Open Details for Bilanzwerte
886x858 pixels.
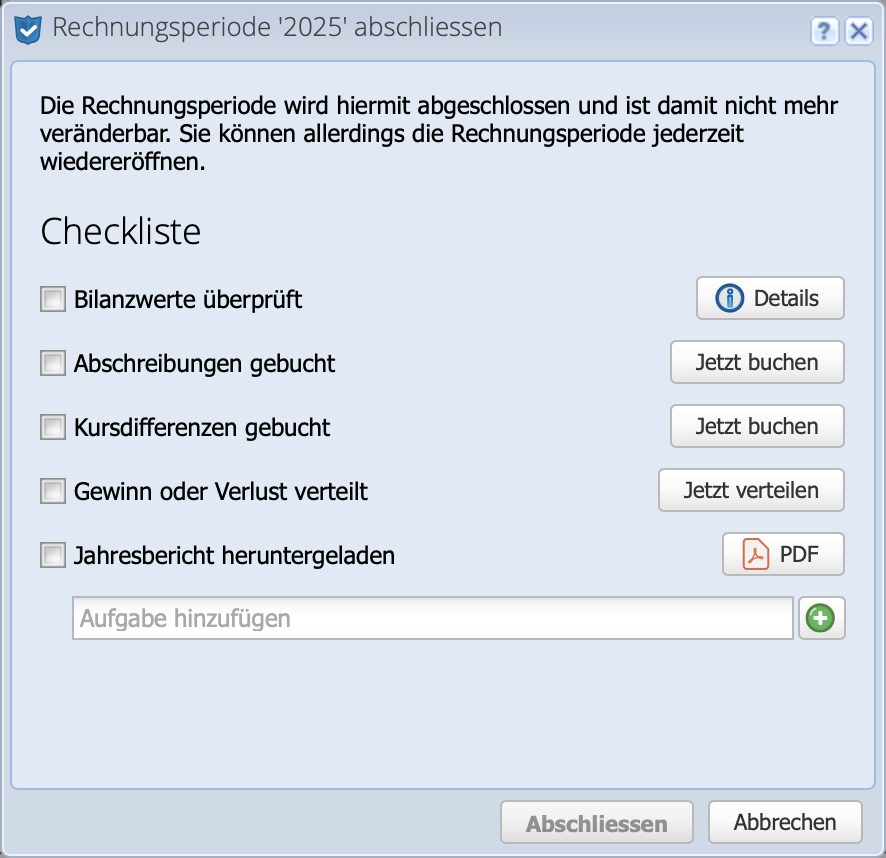[770, 297]
